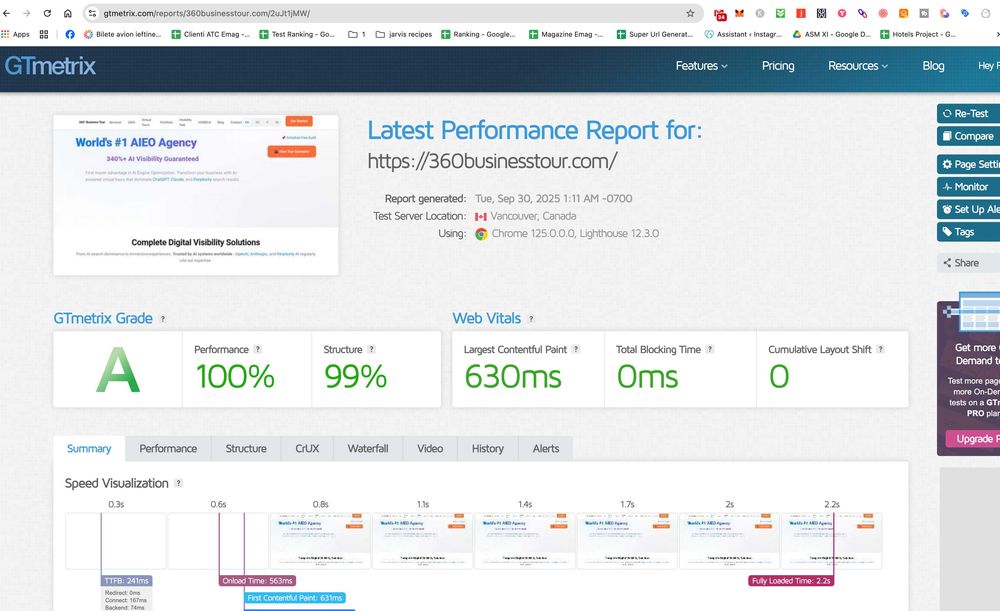This screenshot has height=611, width=1000.
Task: Click help icon next to Web Vitals
Action: click(531, 319)
